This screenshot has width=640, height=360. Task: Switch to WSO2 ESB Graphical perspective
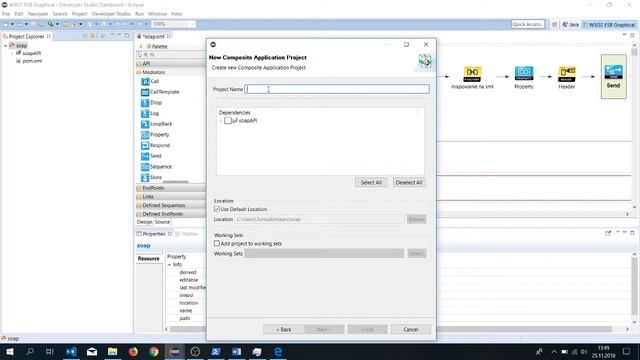609,24
